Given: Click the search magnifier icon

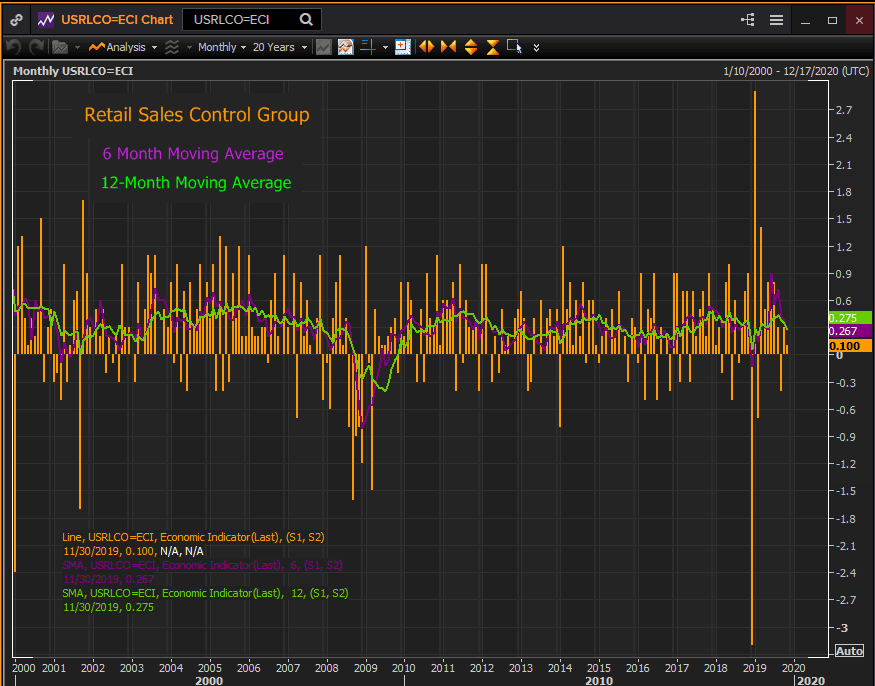Looking at the screenshot, I should pyautogui.click(x=306, y=19).
